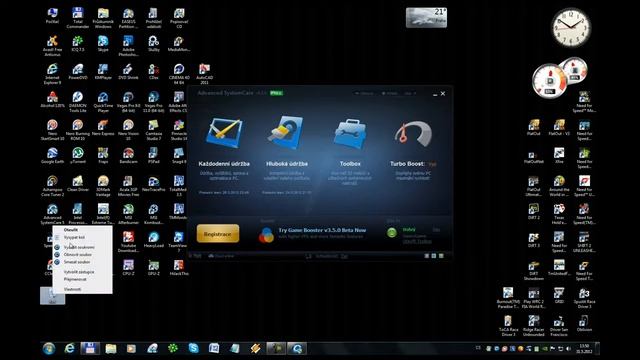Select the Nero Express desktop shortcut
This screenshot has width=640, height=360.
[x=103, y=128]
